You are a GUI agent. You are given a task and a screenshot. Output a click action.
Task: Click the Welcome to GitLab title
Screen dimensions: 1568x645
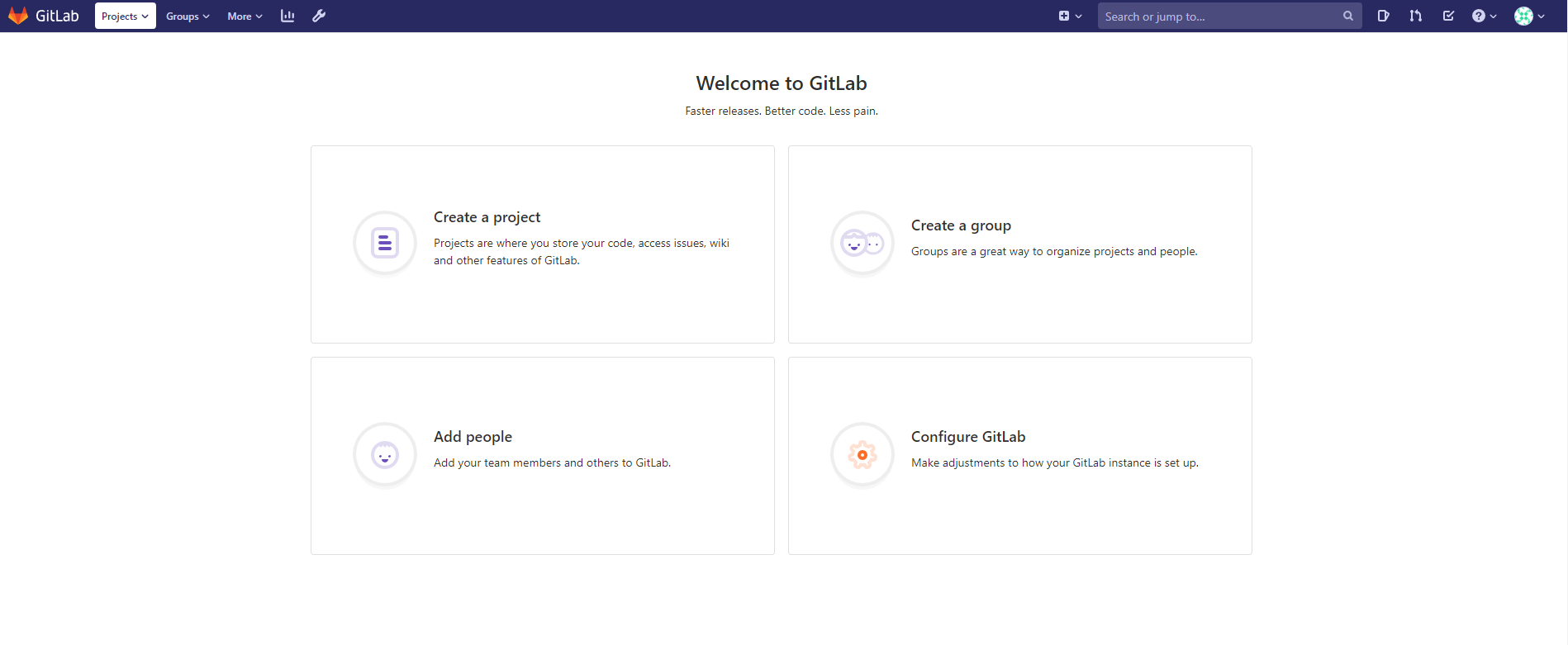[782, 83]
